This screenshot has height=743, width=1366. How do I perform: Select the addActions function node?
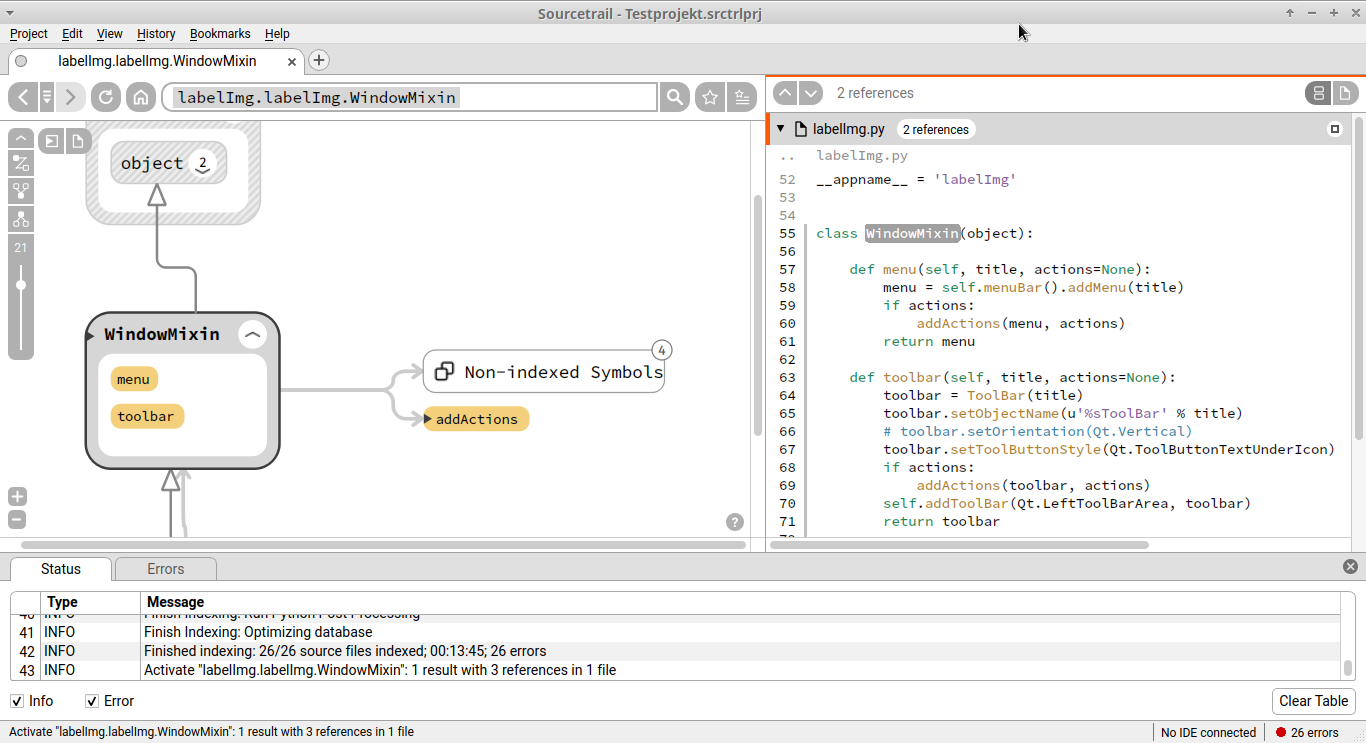click(476, 419)
